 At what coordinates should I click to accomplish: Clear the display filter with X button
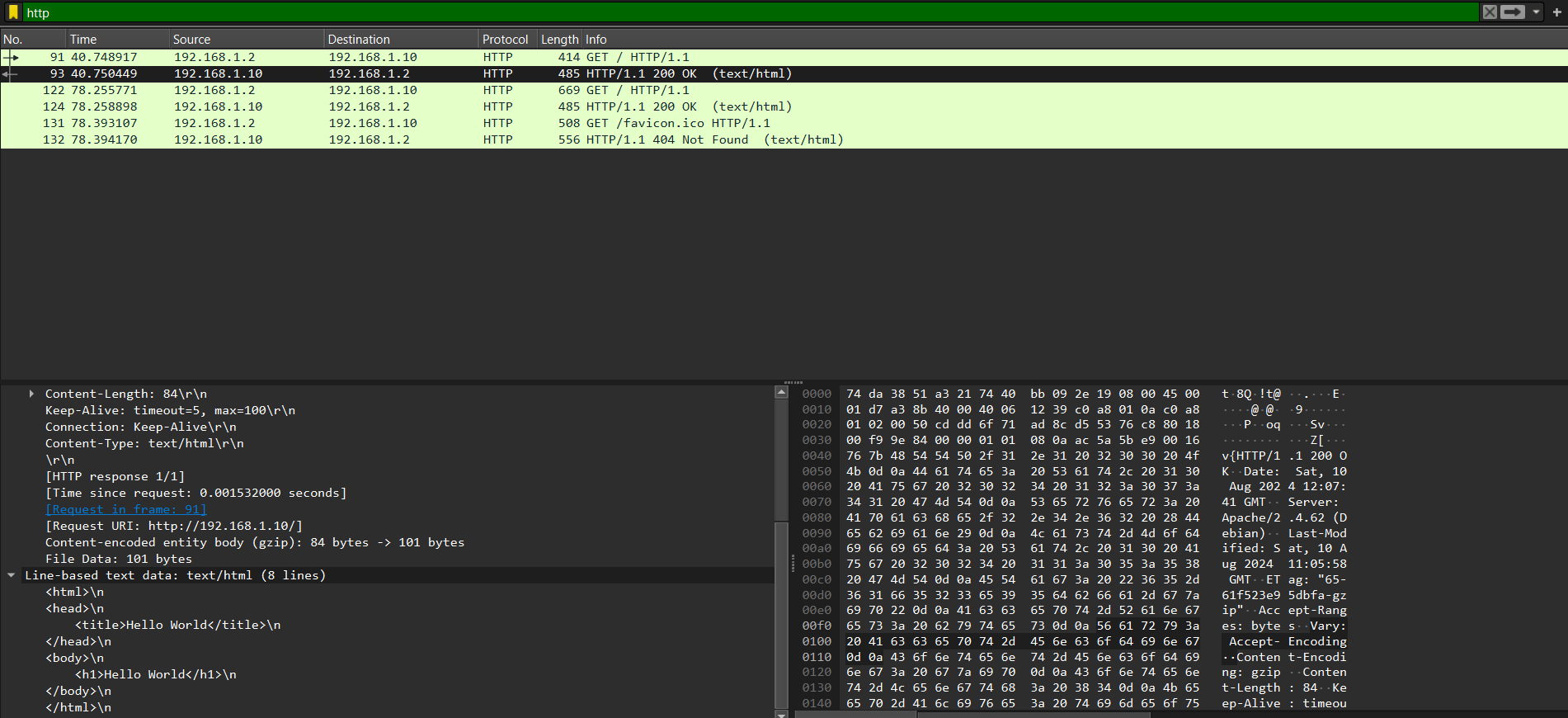point(1490,12)
